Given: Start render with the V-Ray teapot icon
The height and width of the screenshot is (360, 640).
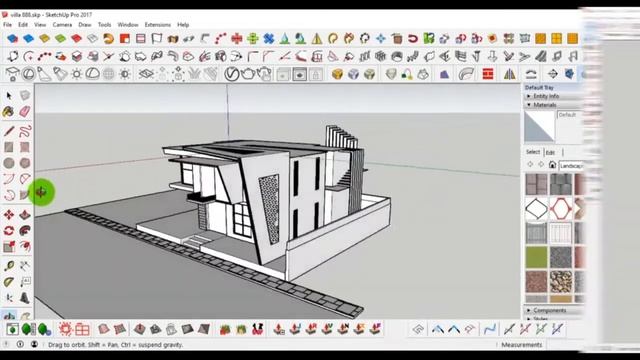Looking at the screenshot, I should click(x=248, y=74).
